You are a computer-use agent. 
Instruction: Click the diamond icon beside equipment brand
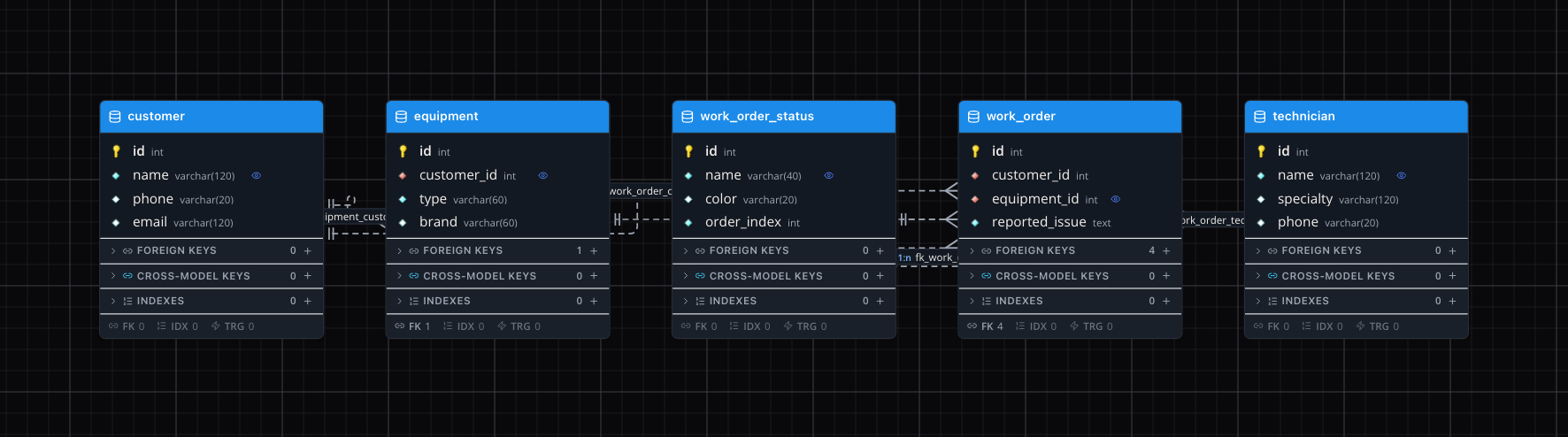(403, 223)
